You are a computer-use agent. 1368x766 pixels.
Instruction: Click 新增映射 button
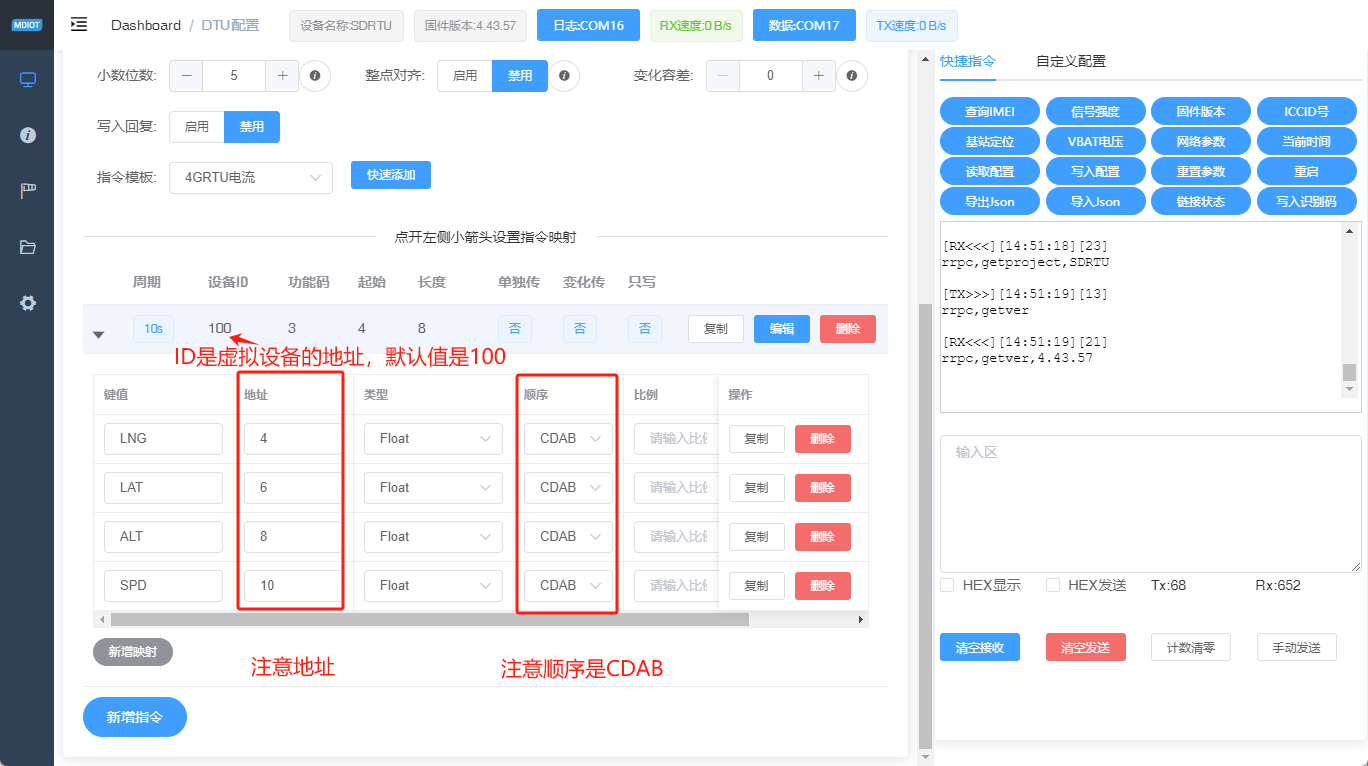[133, 652]
